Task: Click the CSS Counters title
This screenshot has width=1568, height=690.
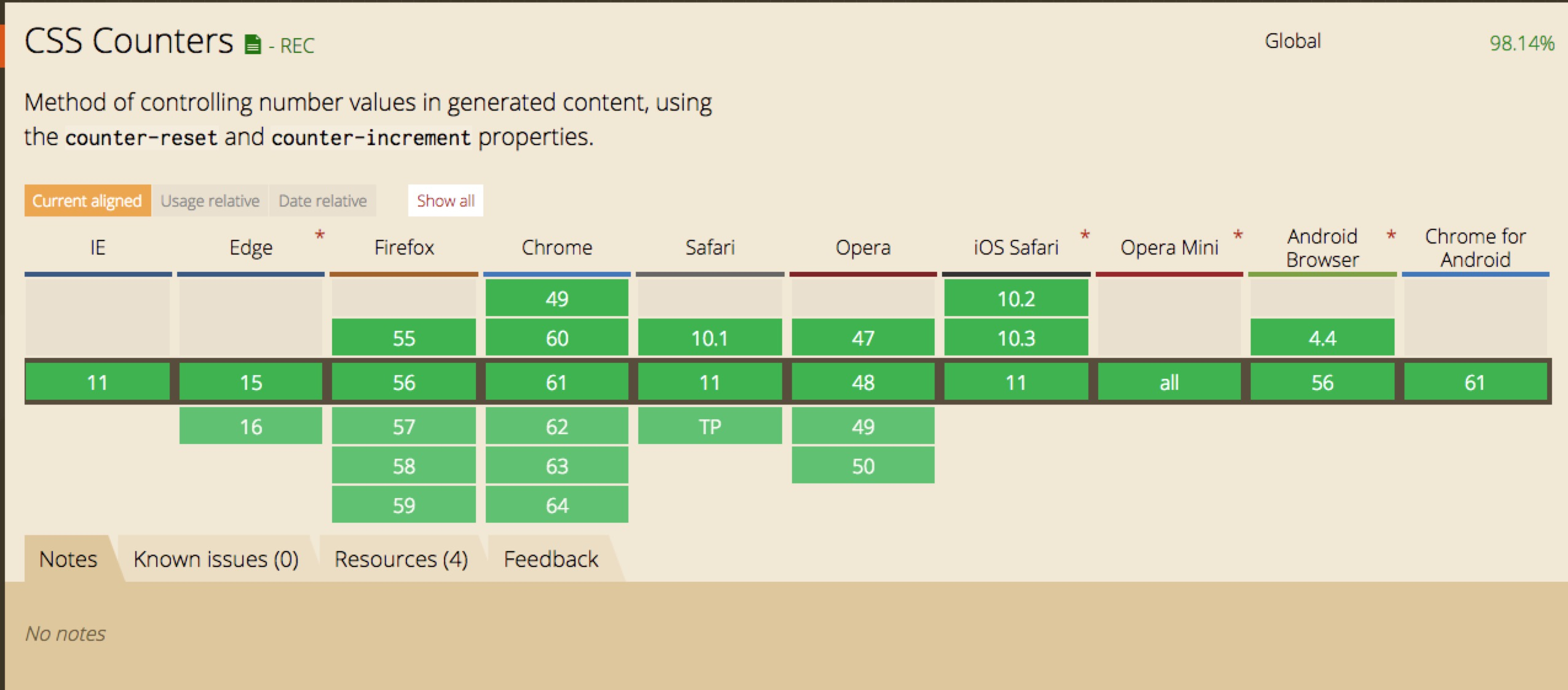Action: (129, 41)
